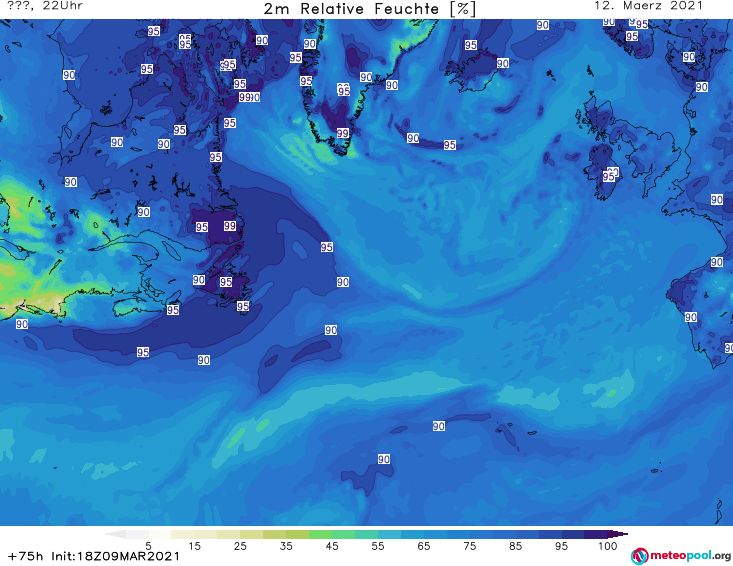Click the title "2m Relative Feuchte [%]"
Screen dimensions: 733x566
370,9
